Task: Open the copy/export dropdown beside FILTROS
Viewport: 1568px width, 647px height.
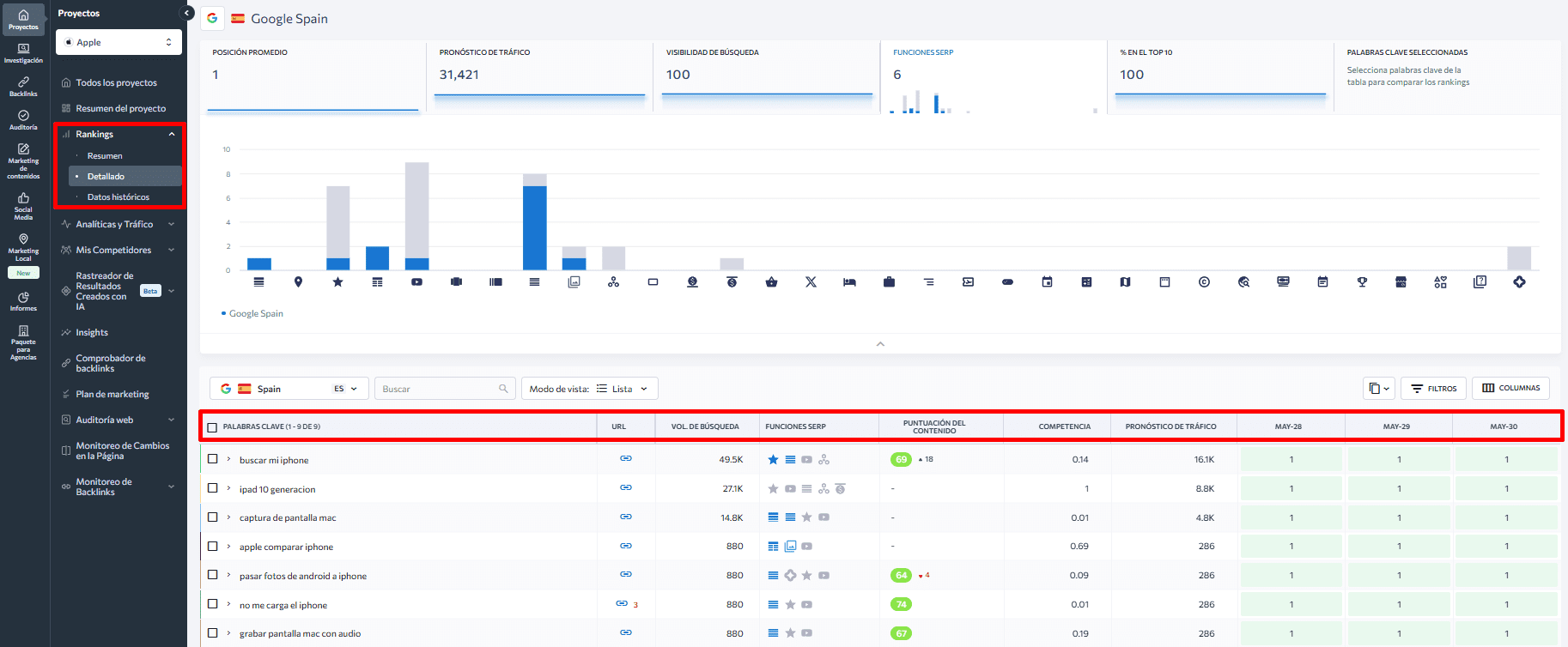Action: (x=1378, y=389)
